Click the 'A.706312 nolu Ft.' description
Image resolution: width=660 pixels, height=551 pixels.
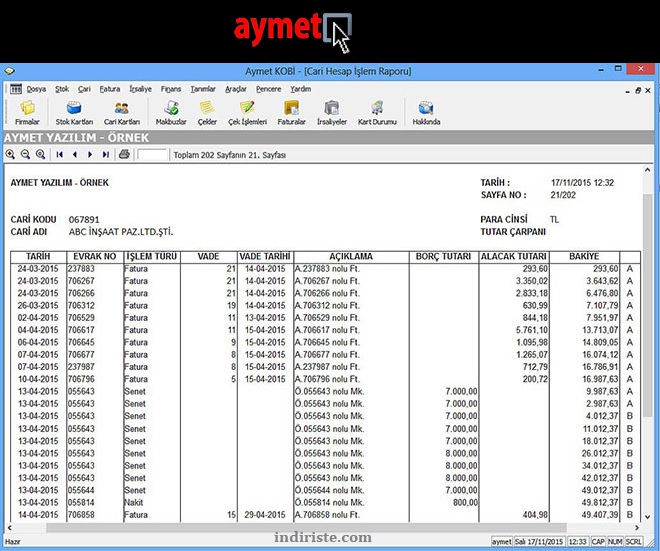[327, 305]
